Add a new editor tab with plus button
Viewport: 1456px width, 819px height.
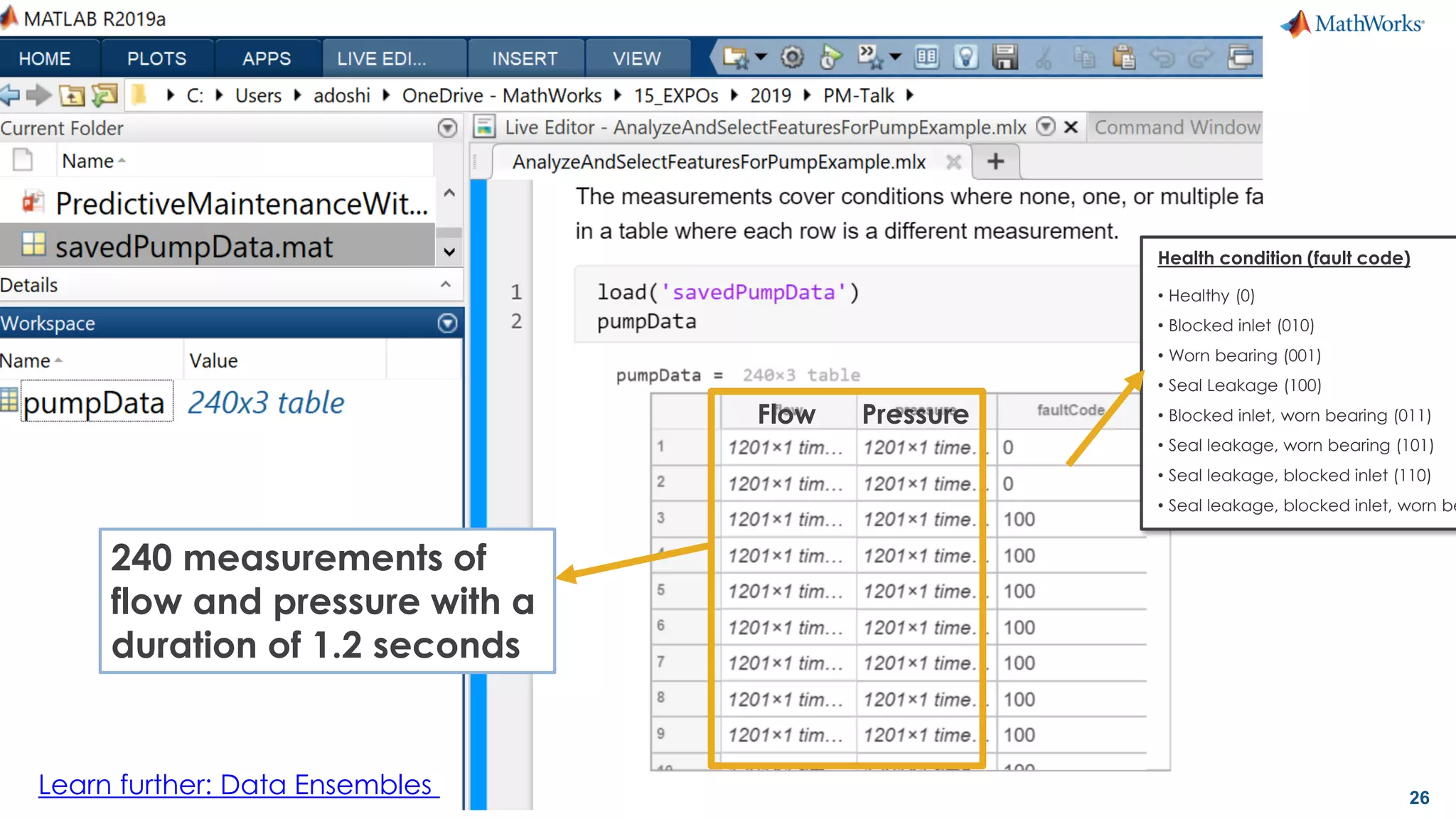tap(995, 162)
